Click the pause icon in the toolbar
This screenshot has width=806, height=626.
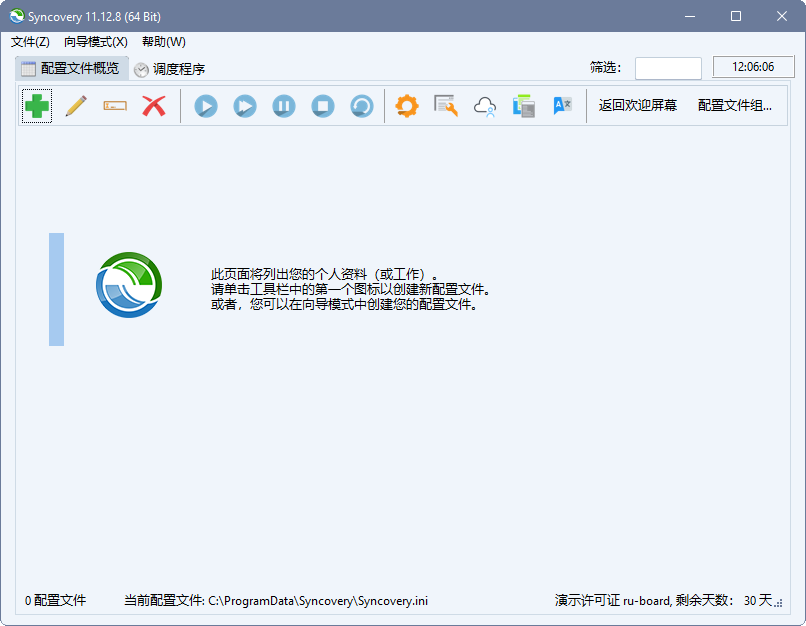tap(283, 105)
